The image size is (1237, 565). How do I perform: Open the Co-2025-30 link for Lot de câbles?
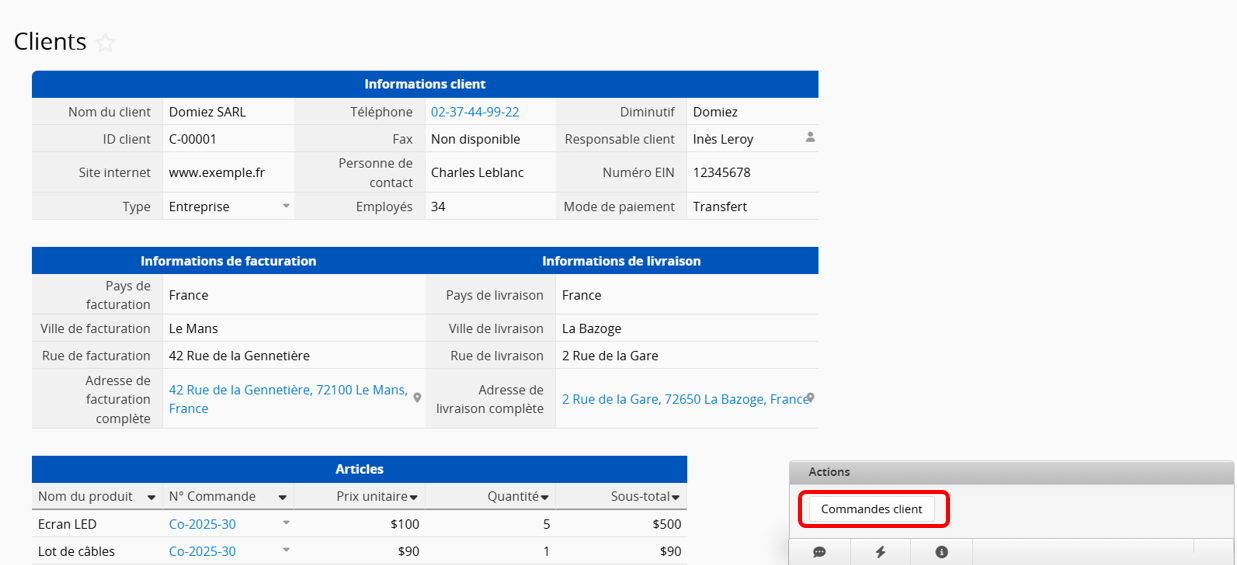click(x=202, y=551)
